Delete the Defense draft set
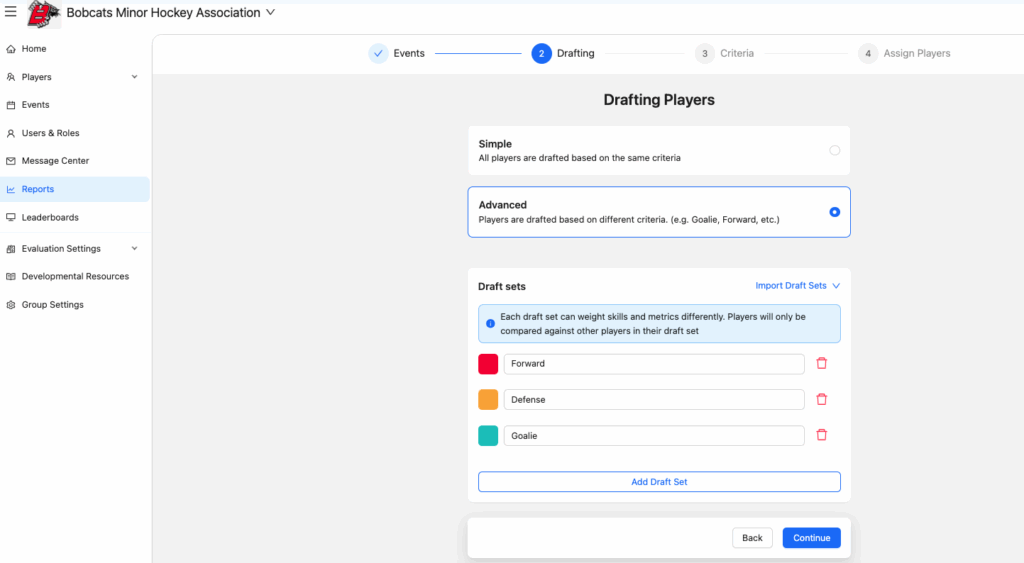The image size is (1024, 563). (x=822, y=400)
